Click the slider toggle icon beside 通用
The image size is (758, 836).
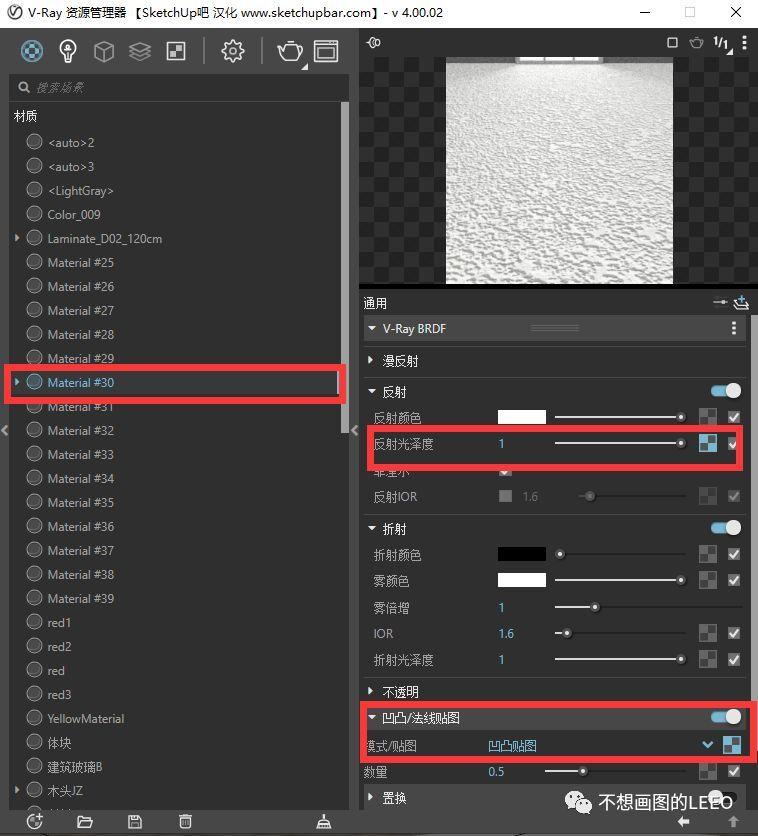[x=720, y=302]
